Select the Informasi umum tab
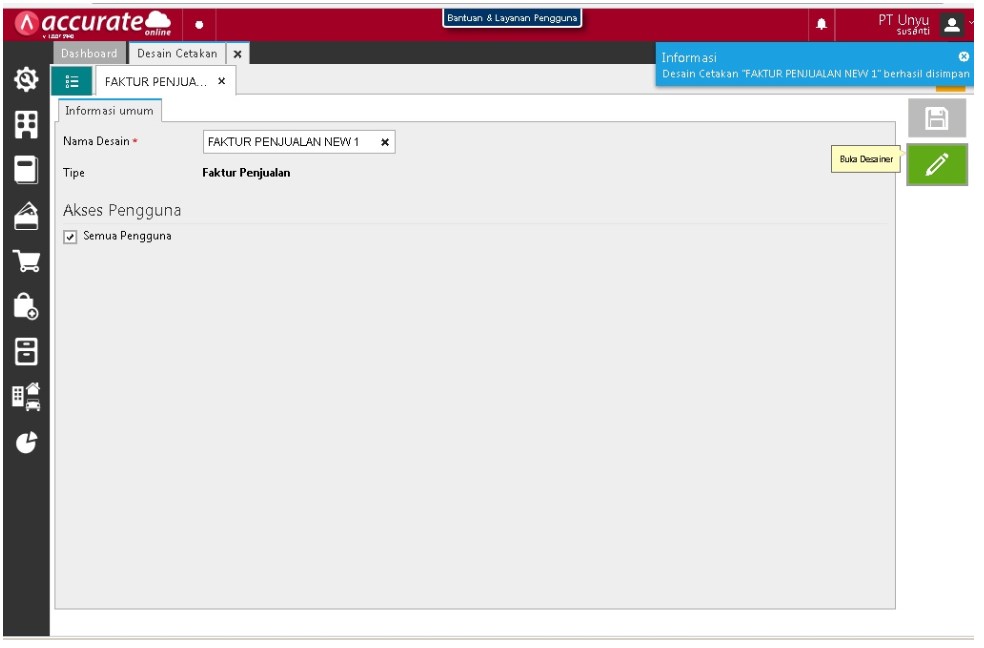 (109, 110)
